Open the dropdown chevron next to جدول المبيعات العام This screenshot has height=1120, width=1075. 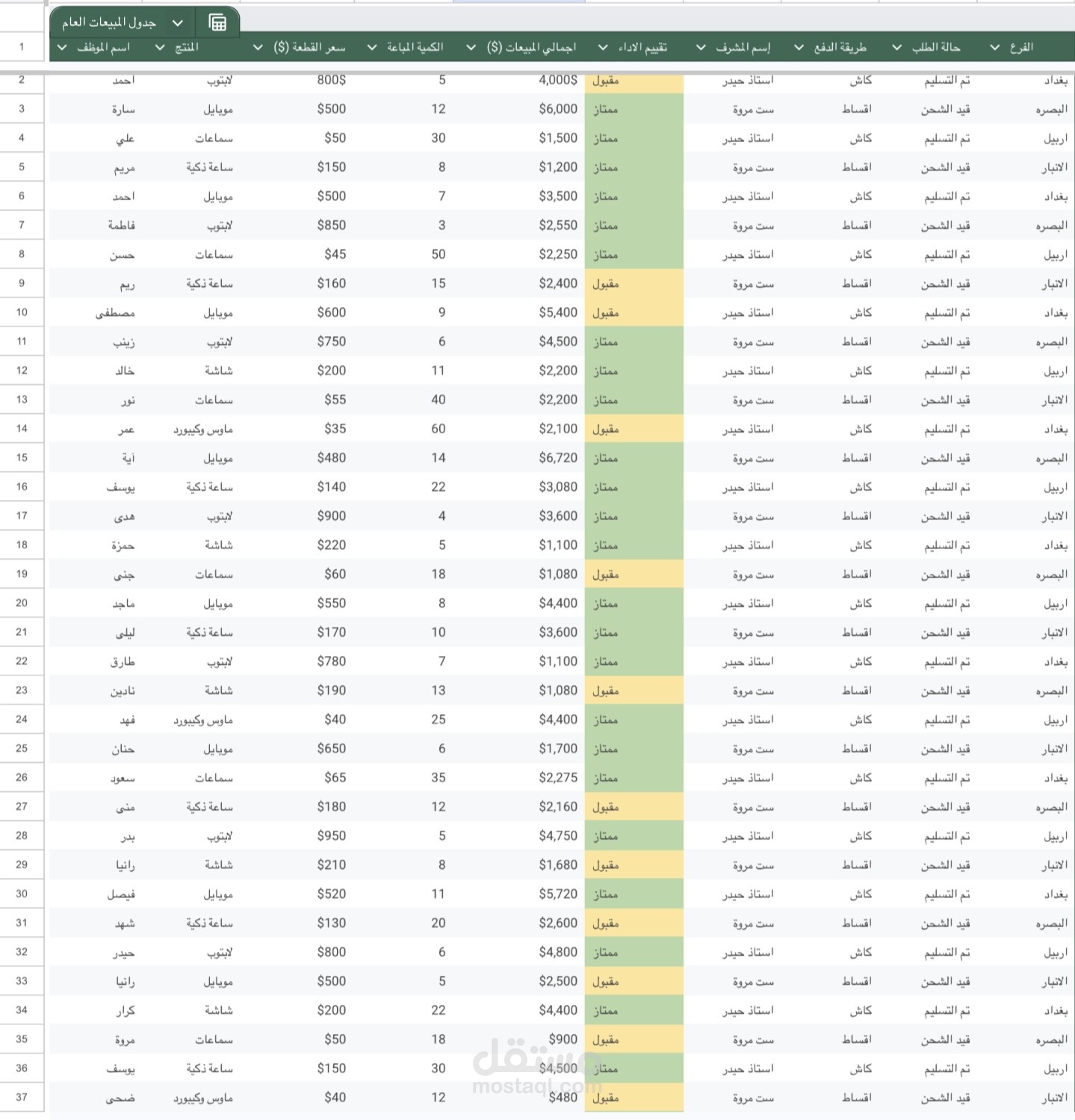coord(178,23)
